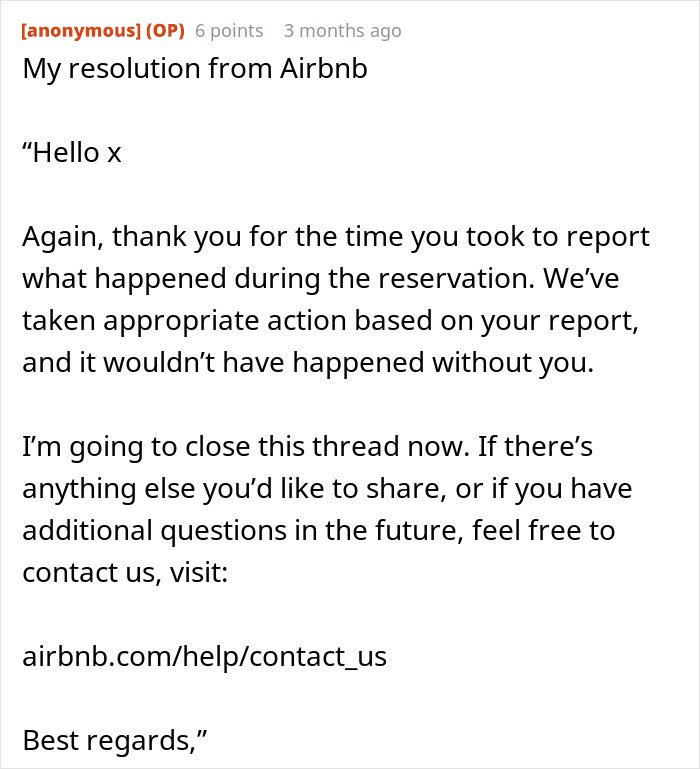Open the '3 months ago' timestamp permalink

(342, 31)
